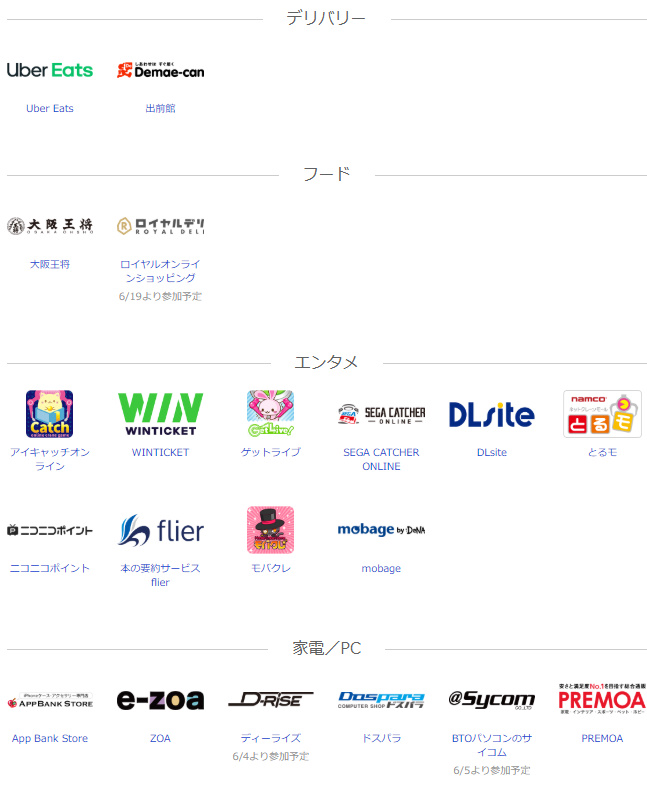Open the とるモ text link
The width and height of the screenshot is (647, 787).
pyautogui.click(x=602, y=452)
